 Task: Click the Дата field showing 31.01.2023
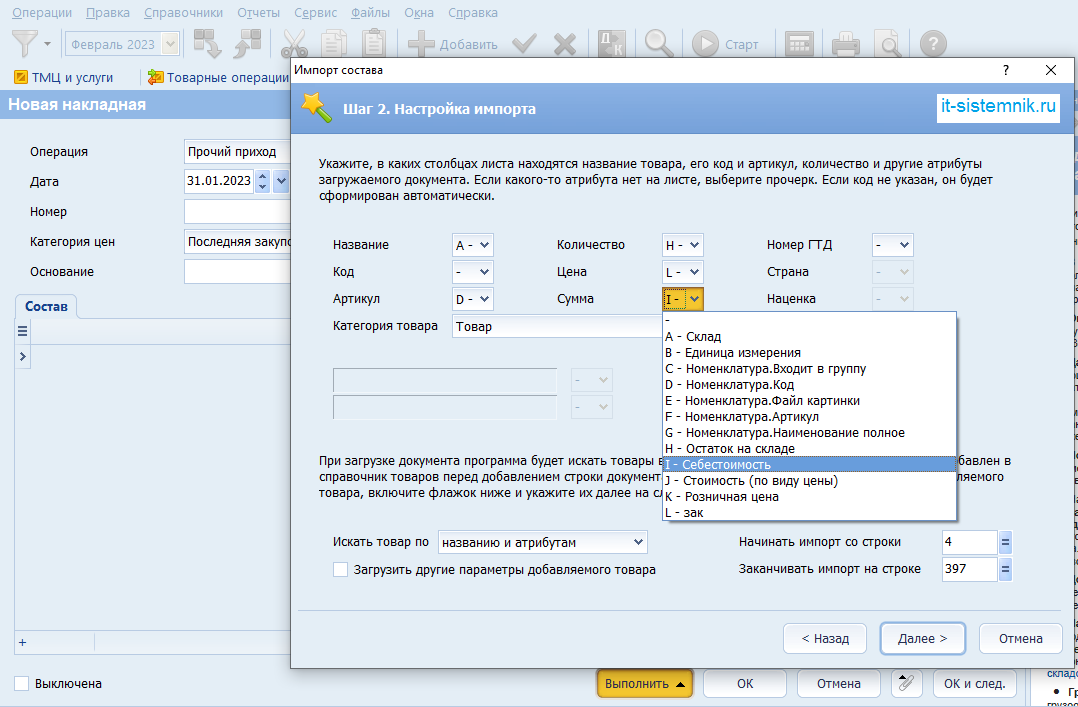[219, 182]
